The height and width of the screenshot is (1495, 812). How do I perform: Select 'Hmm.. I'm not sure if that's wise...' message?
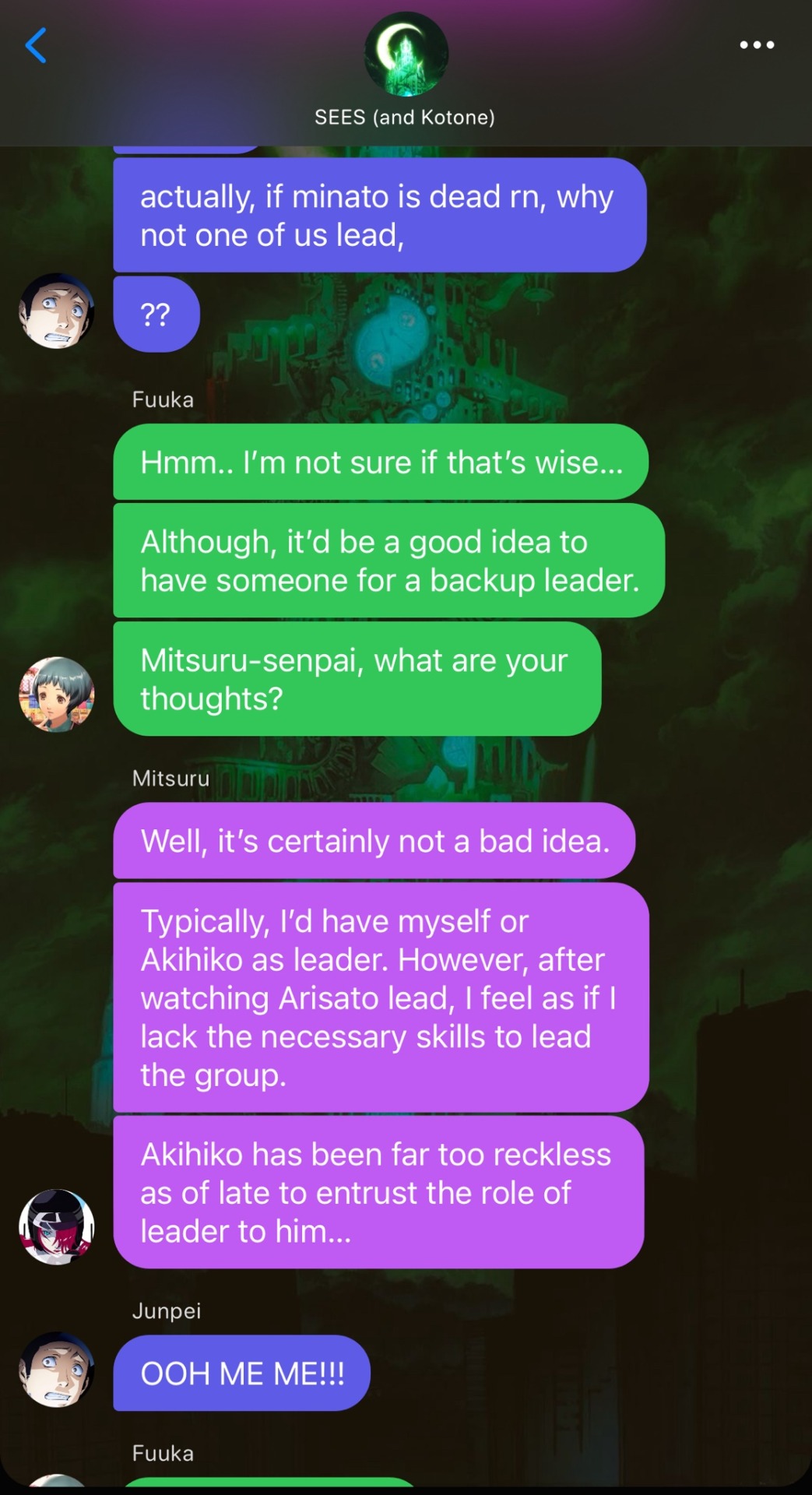pos(381,462)
